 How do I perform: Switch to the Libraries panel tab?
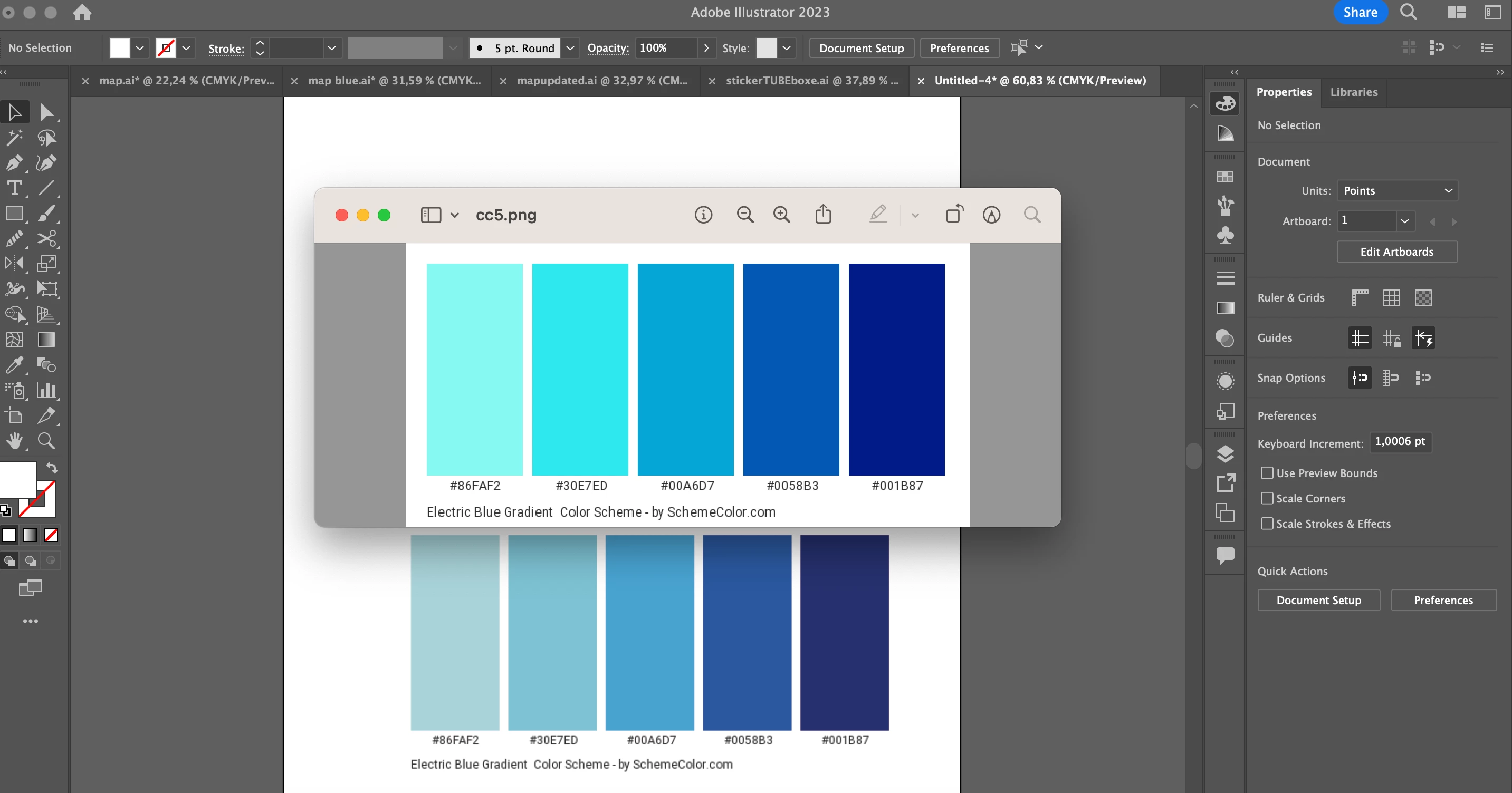[x=1354, y=92]
